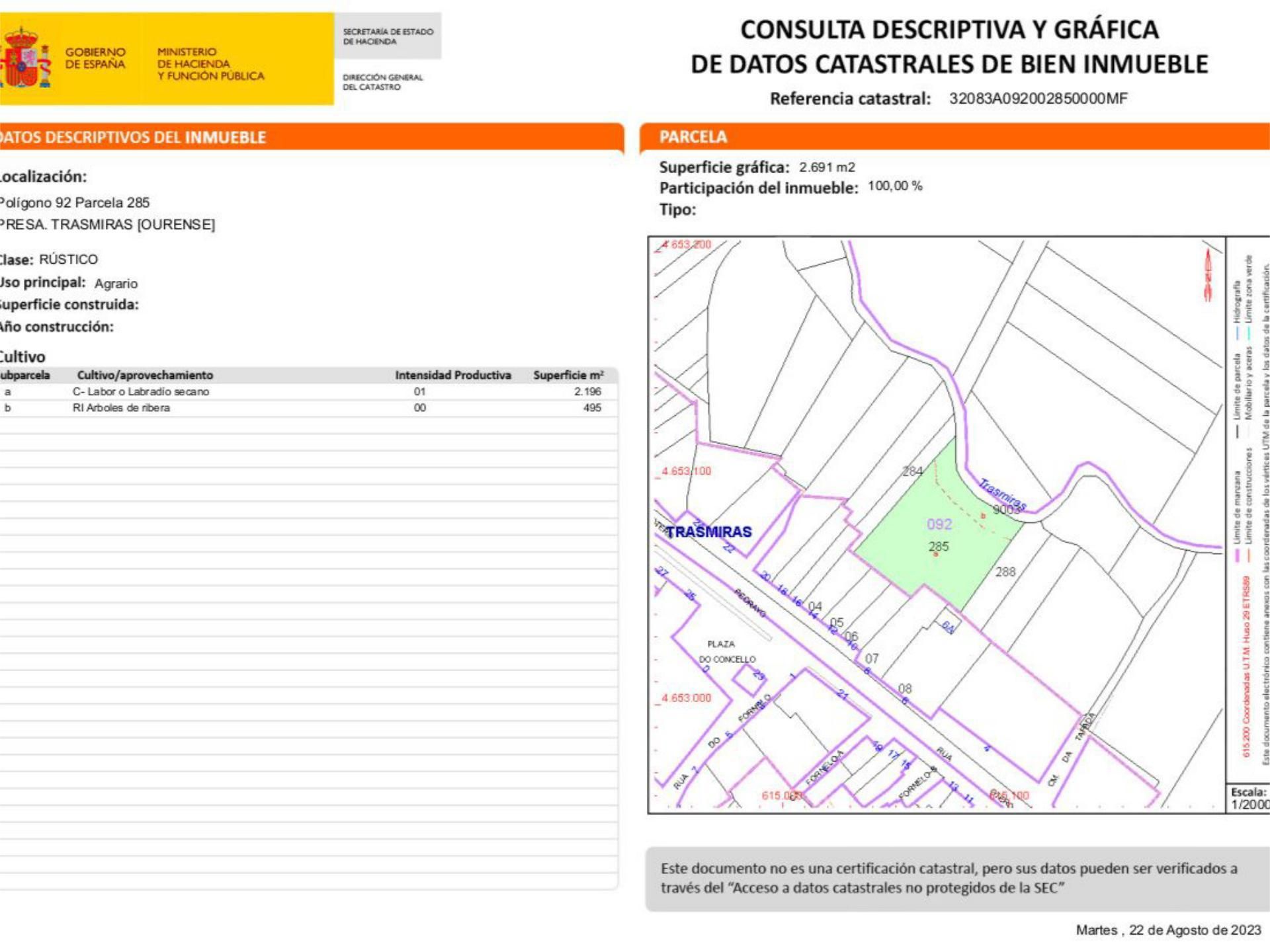
Task: Click parcel label '288' on the map
Action: tap(1005, 572)
